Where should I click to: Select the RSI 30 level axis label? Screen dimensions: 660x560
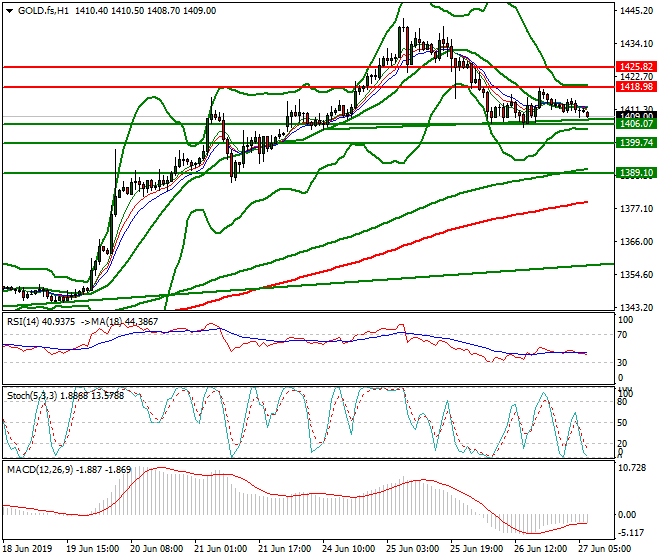(622, 363)
